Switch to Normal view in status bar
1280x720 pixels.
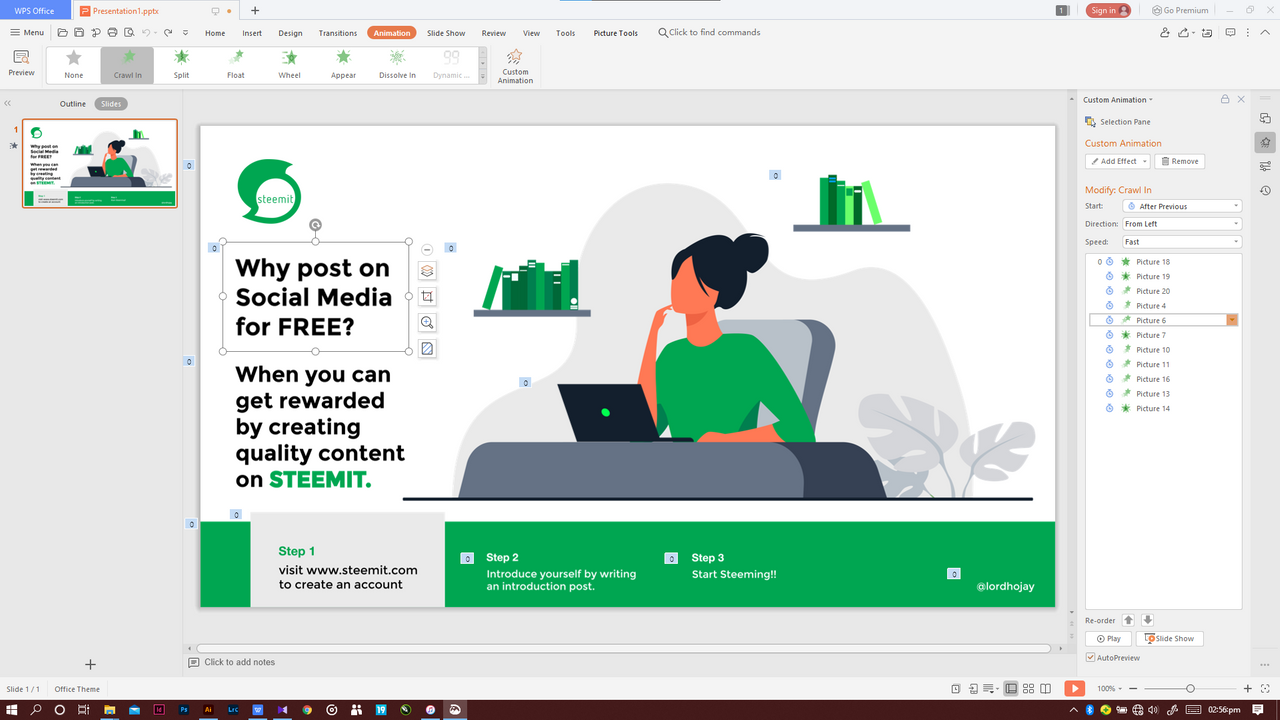tap(1011, 688)
